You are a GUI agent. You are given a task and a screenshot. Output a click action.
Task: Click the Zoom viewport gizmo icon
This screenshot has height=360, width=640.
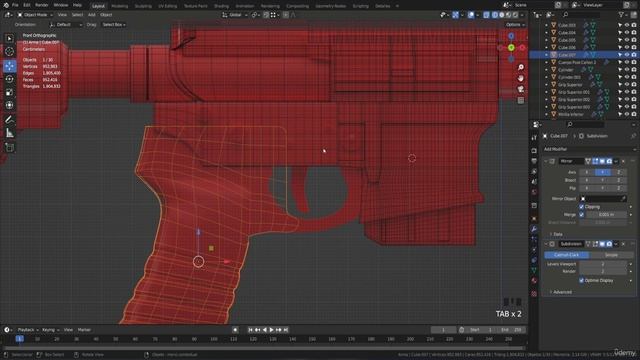(521, 67)
